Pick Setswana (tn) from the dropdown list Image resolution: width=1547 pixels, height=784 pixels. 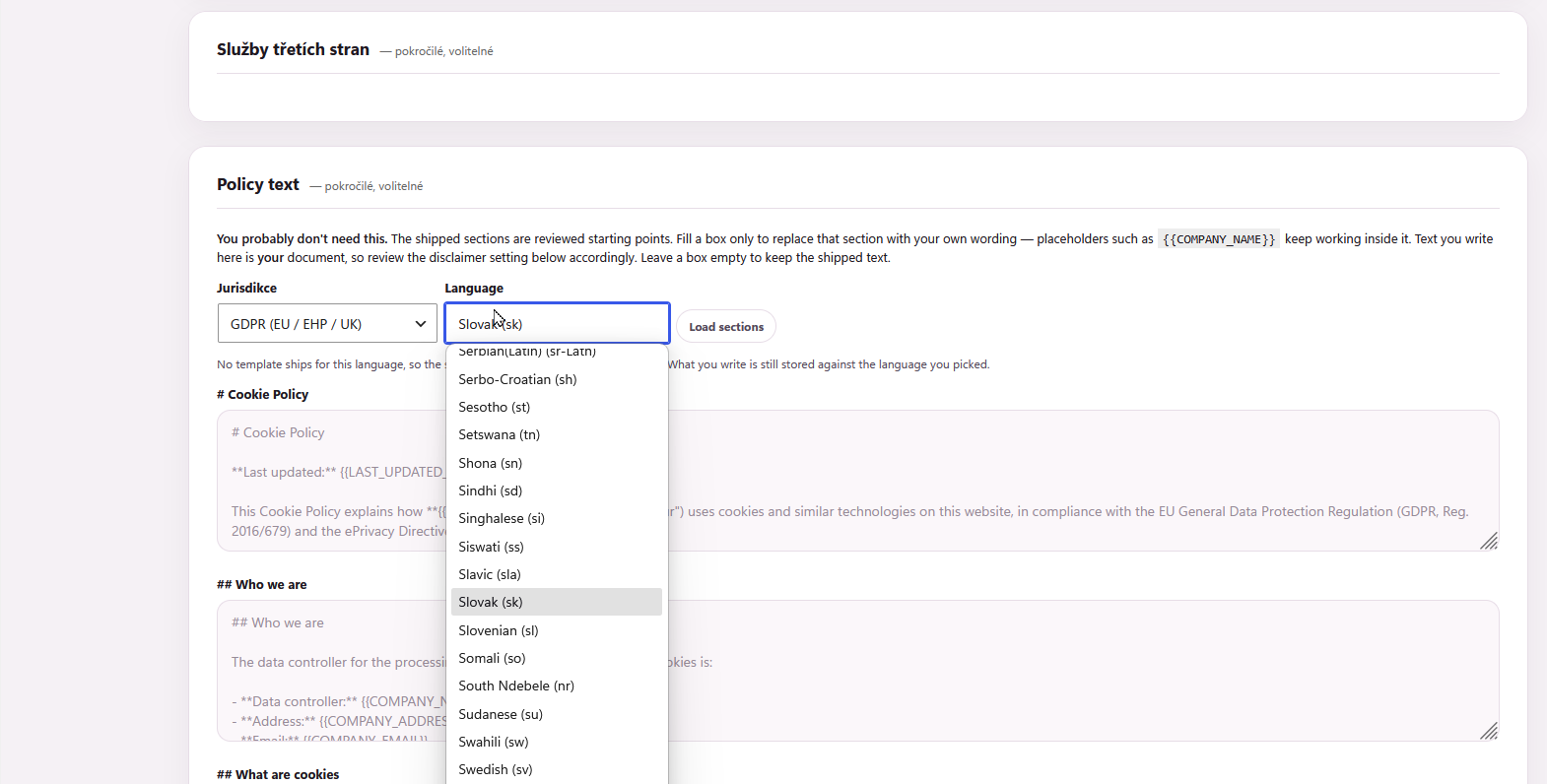557,434
